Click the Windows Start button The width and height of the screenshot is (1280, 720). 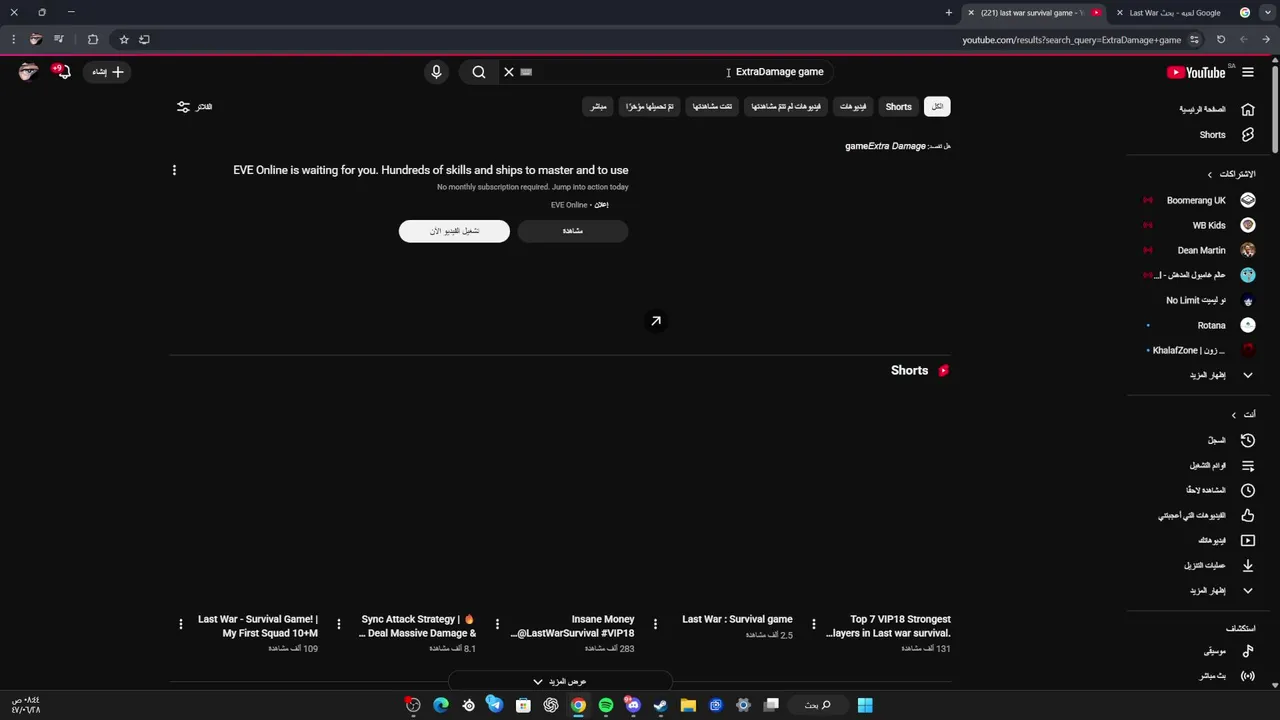[x=865, y=705]
